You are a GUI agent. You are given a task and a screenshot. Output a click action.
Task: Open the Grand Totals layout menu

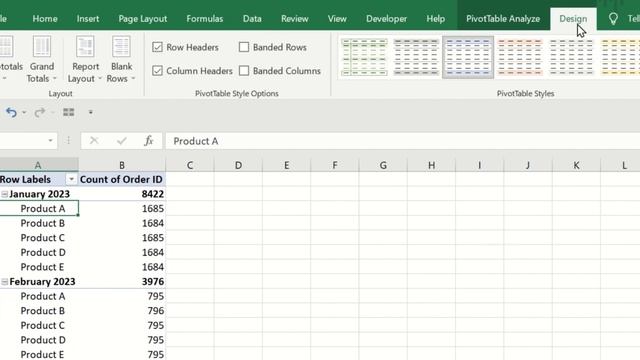[42, 59]
